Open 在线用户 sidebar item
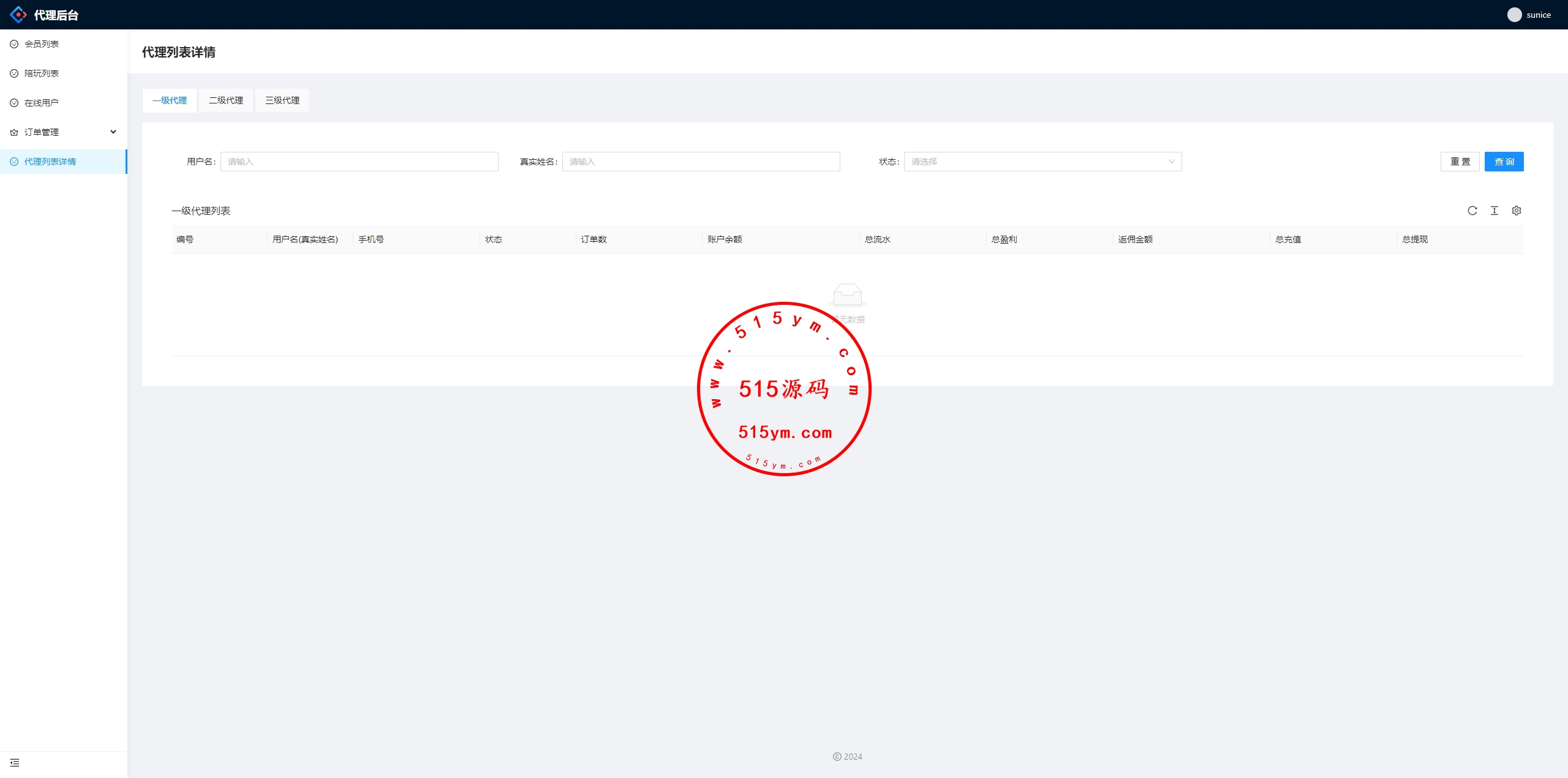 (42, 103)
